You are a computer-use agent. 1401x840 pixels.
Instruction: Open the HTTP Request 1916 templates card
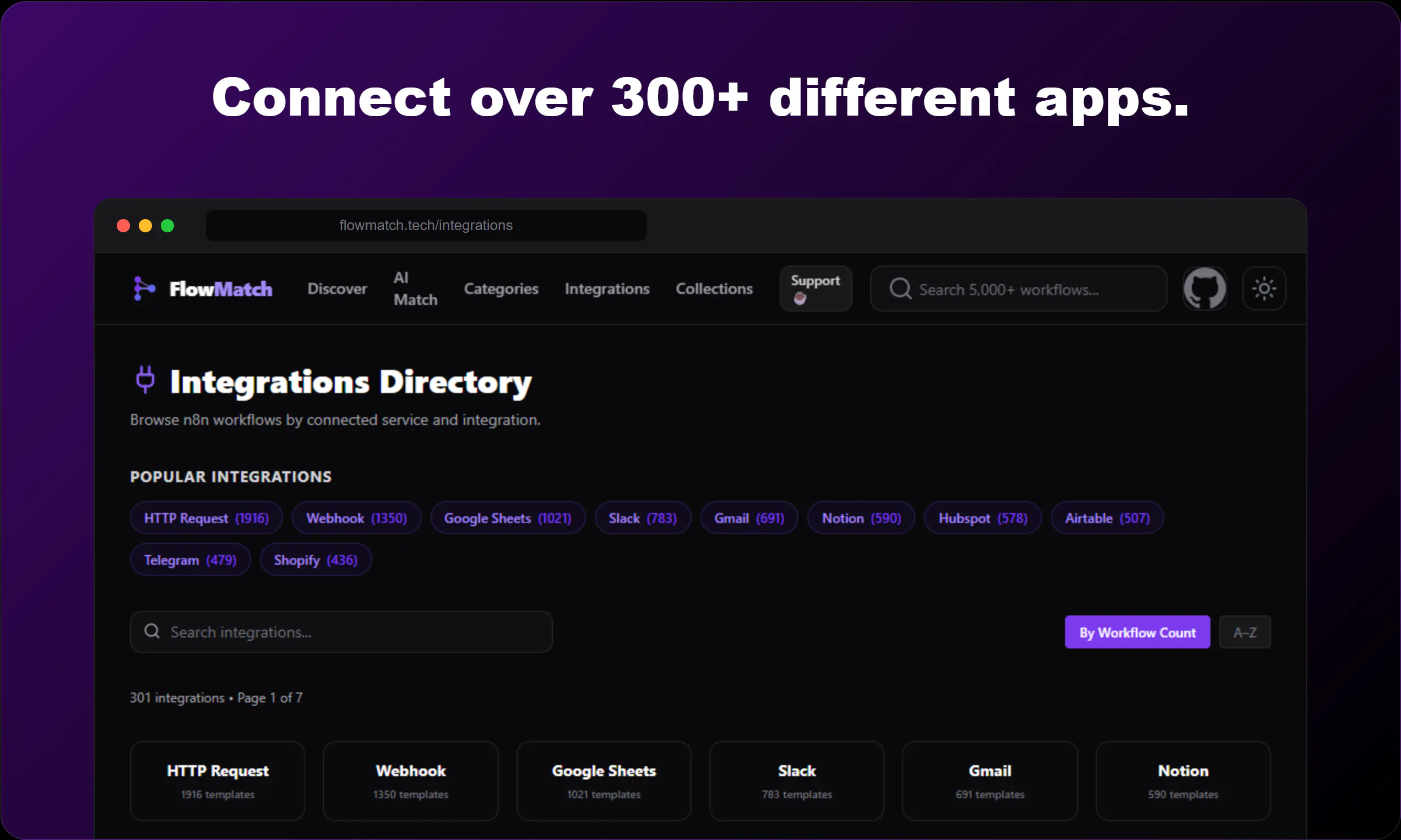pos(218,781)
